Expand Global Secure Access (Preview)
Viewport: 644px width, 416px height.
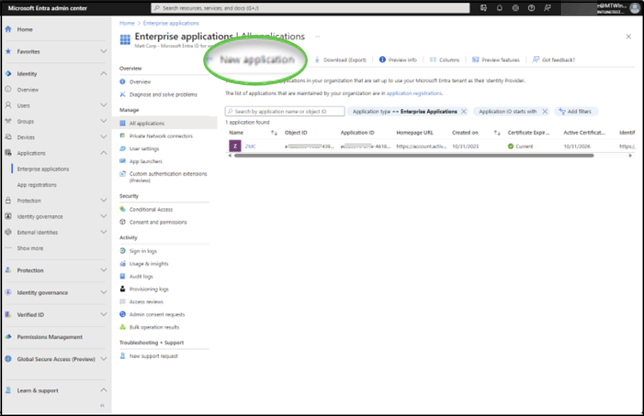click(x=104, y=359)
